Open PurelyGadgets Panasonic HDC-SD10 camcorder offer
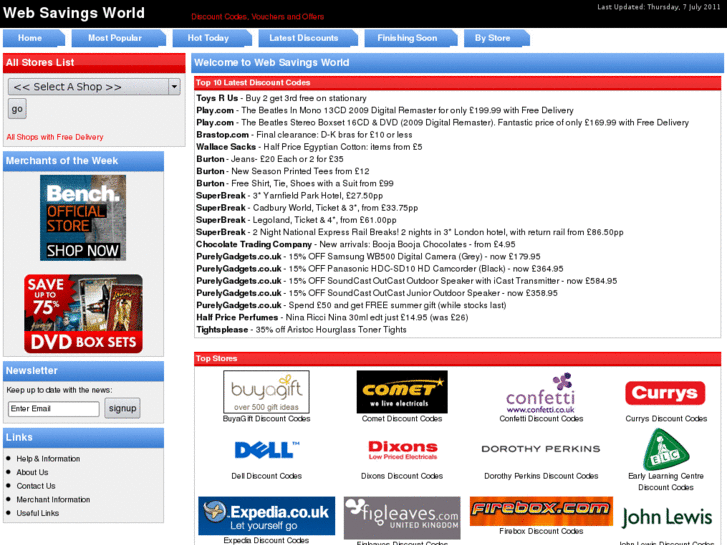The height and width of the screenshot is (545, 727). [x=380, y=269]
